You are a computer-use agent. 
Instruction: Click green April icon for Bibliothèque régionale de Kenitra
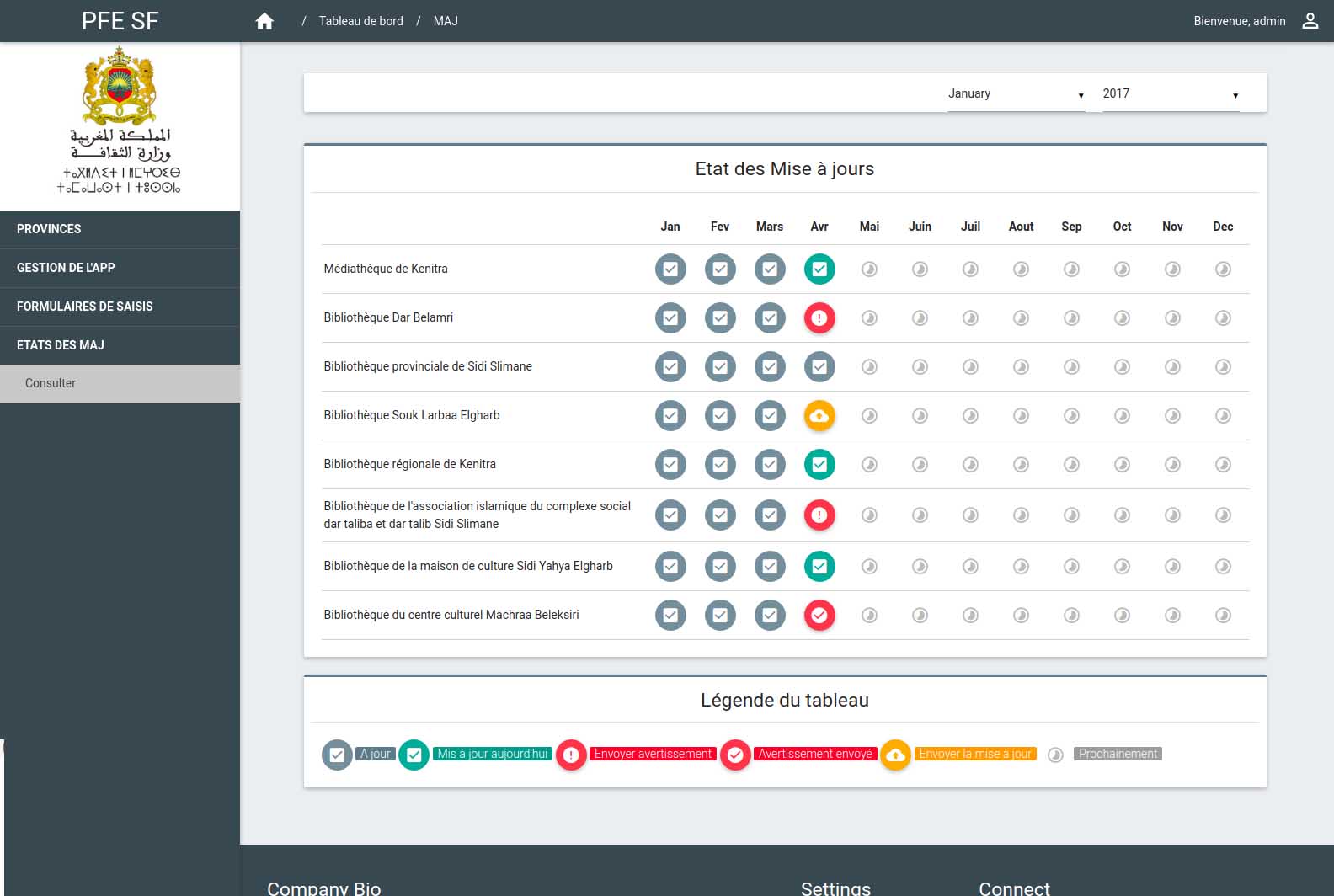819,465
